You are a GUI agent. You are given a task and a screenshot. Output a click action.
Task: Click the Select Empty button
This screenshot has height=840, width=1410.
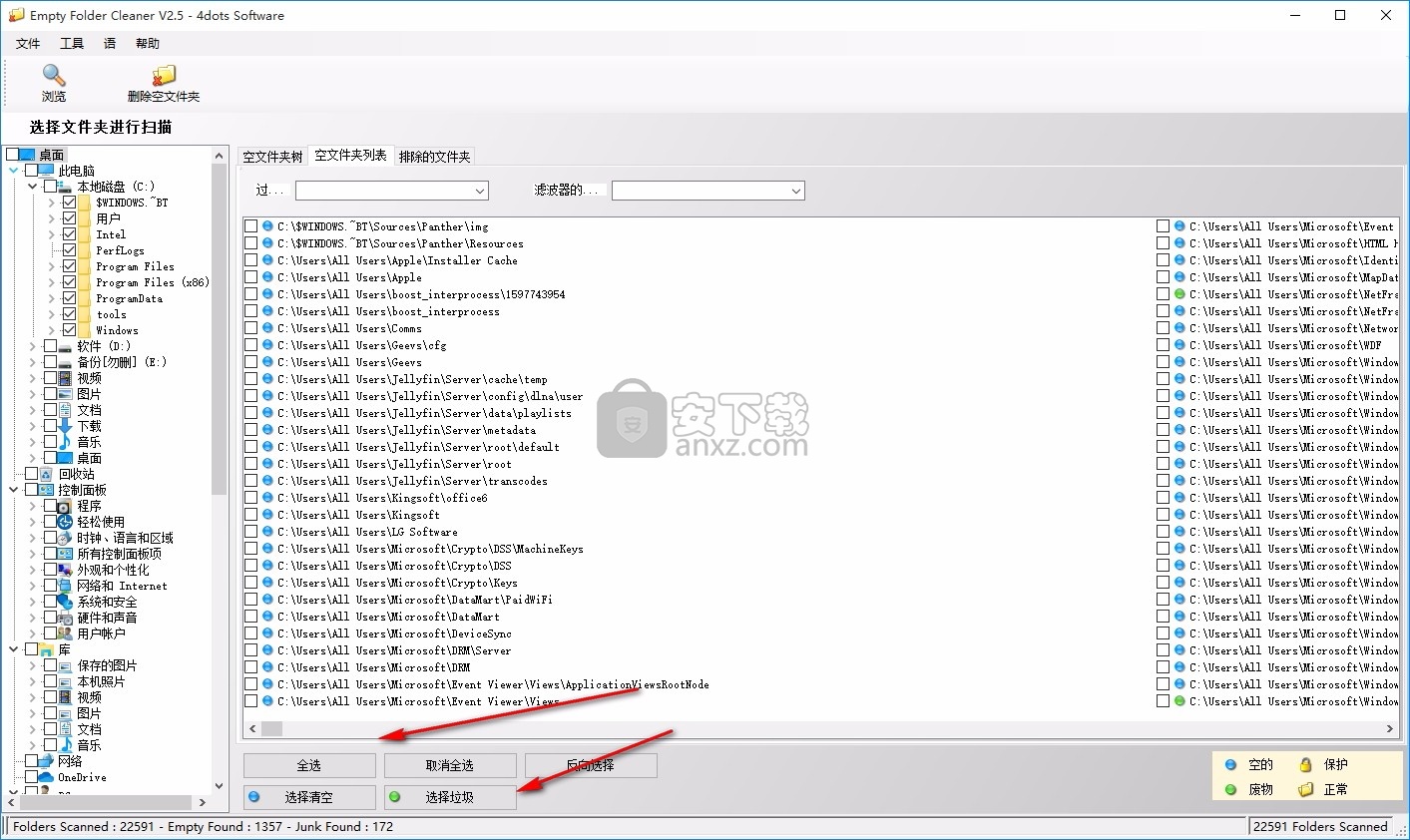[x=309, y=797]
